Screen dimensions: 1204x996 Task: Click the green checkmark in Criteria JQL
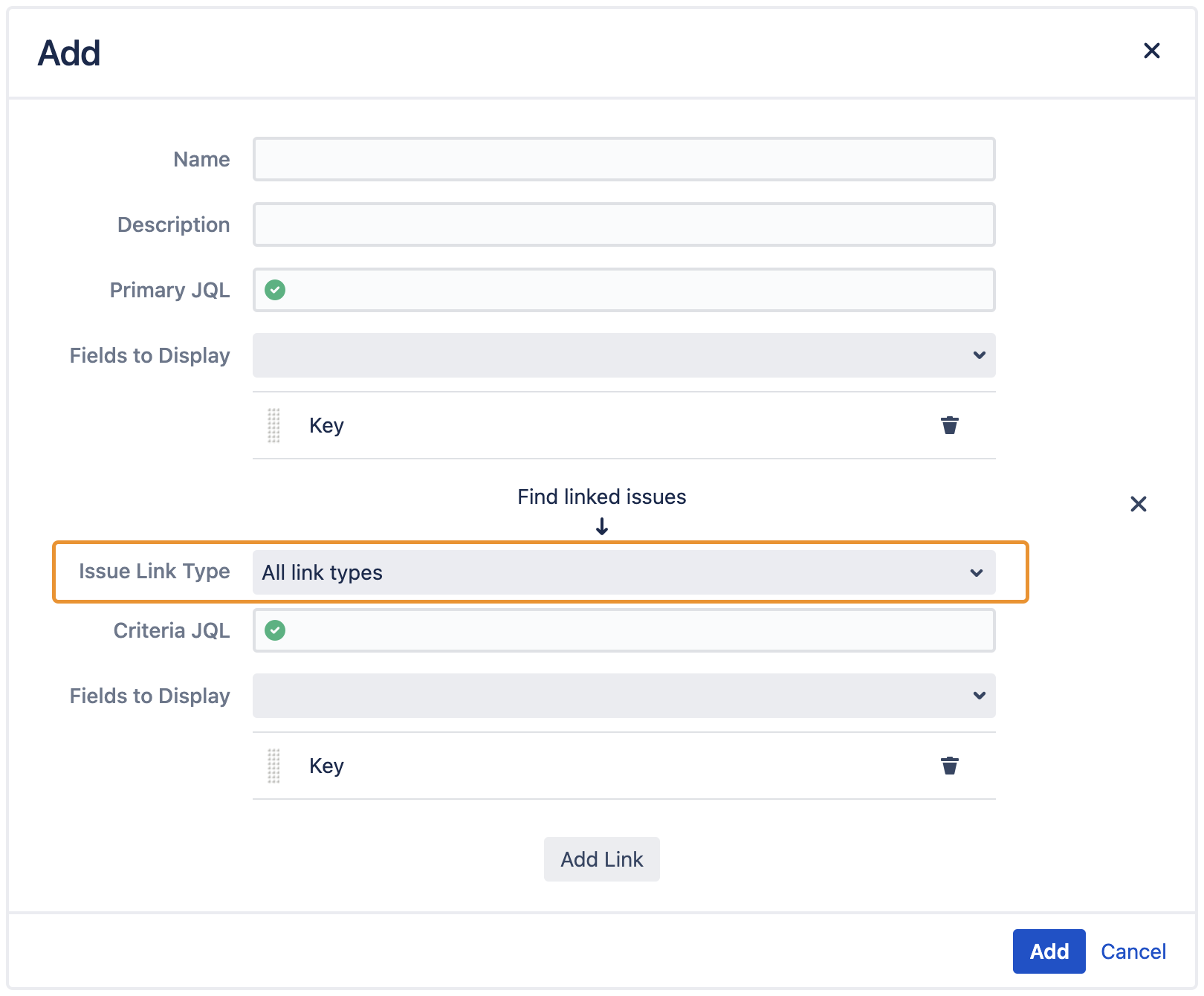[x=275, y=630]
